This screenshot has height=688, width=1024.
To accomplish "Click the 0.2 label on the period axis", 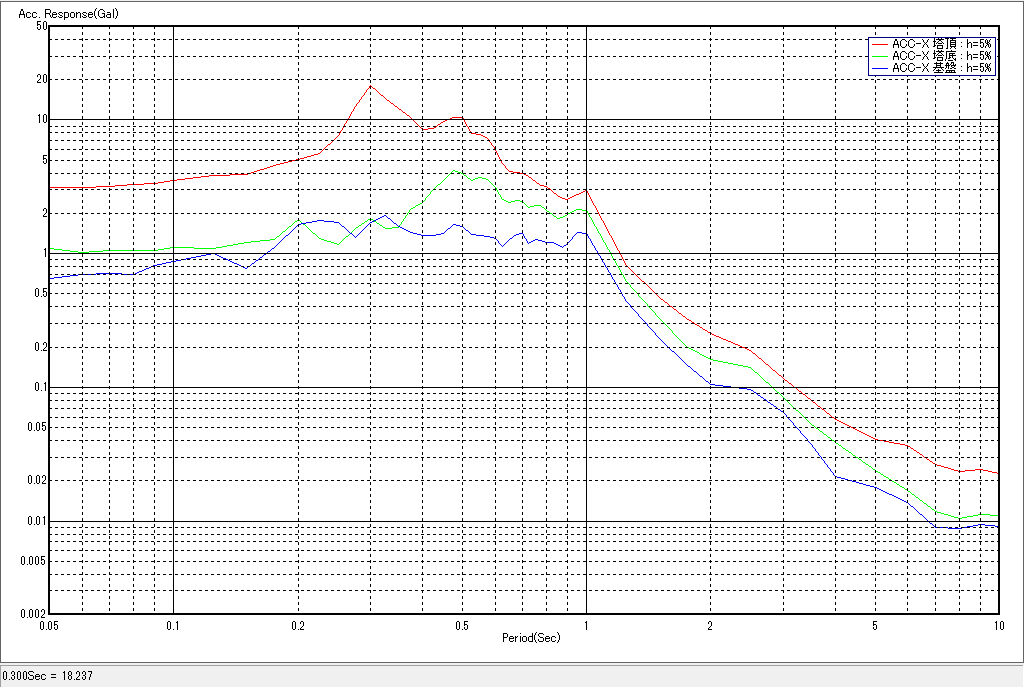I will 298,626.
